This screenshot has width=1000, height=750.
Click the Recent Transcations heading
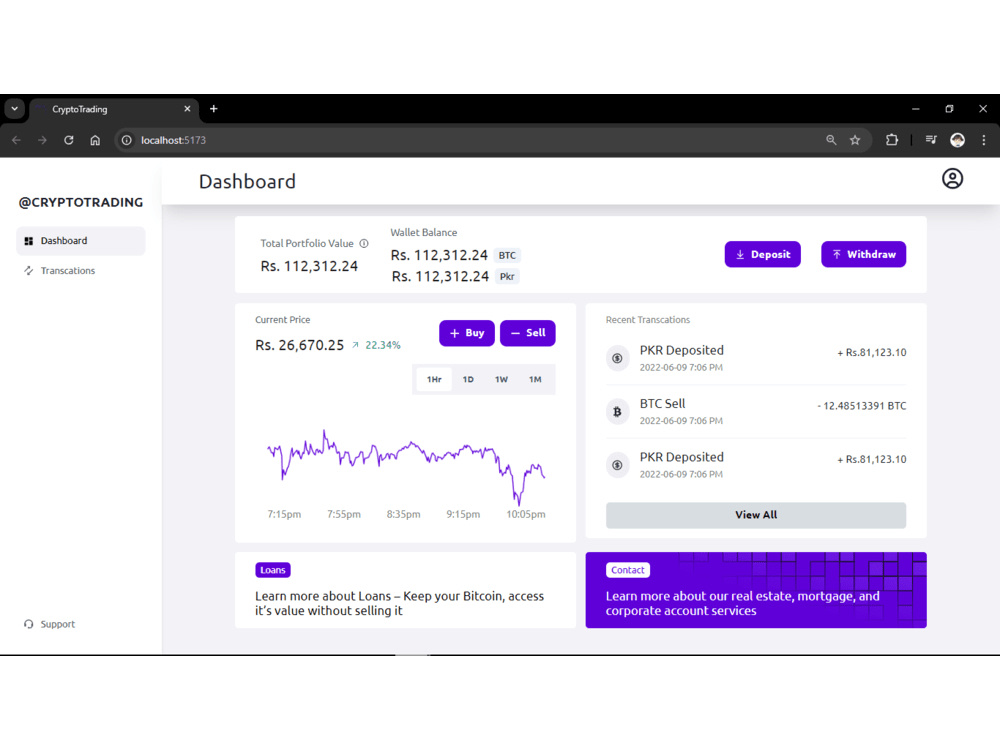coord(647,320)
